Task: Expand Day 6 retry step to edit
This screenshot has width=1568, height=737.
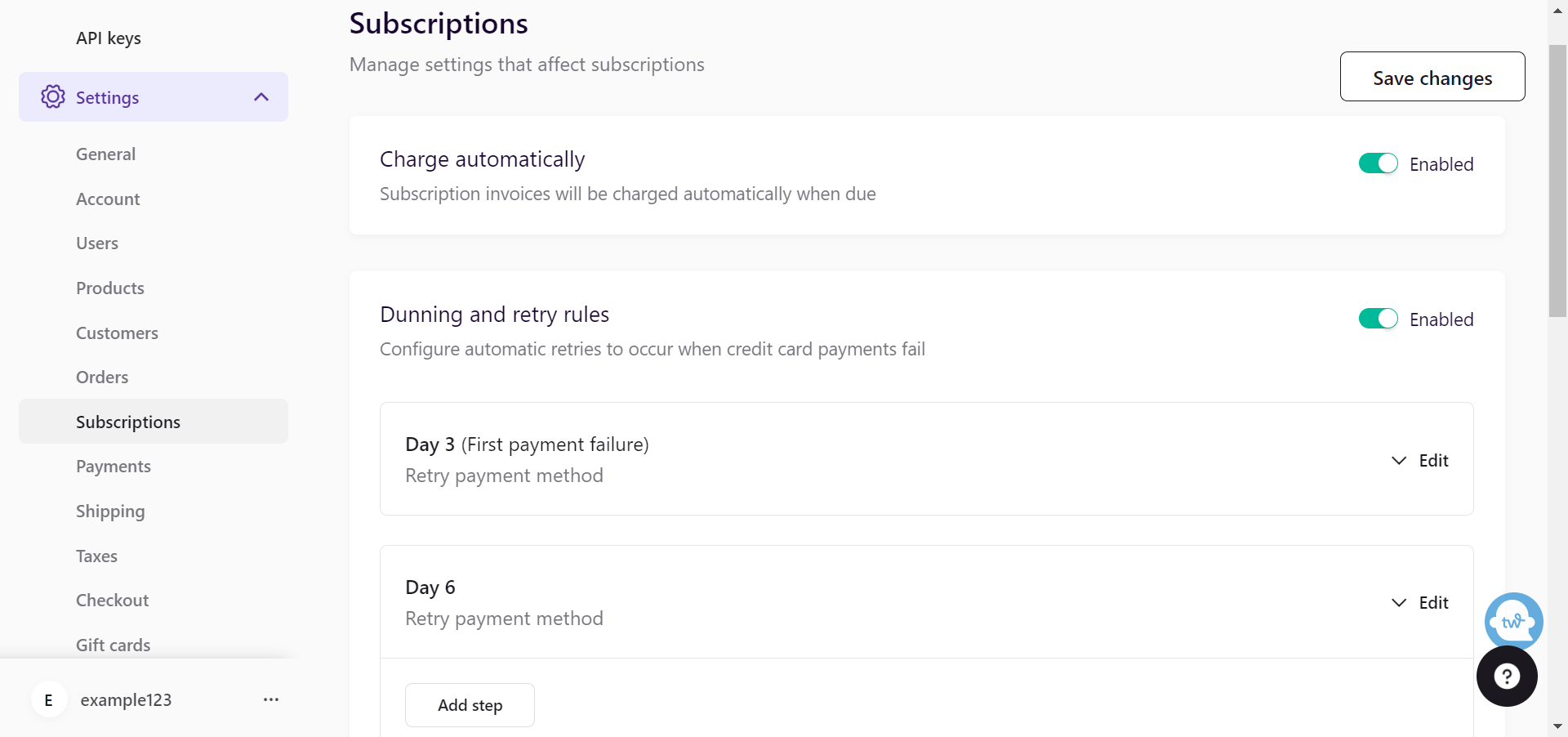Action: (1420, 603)
